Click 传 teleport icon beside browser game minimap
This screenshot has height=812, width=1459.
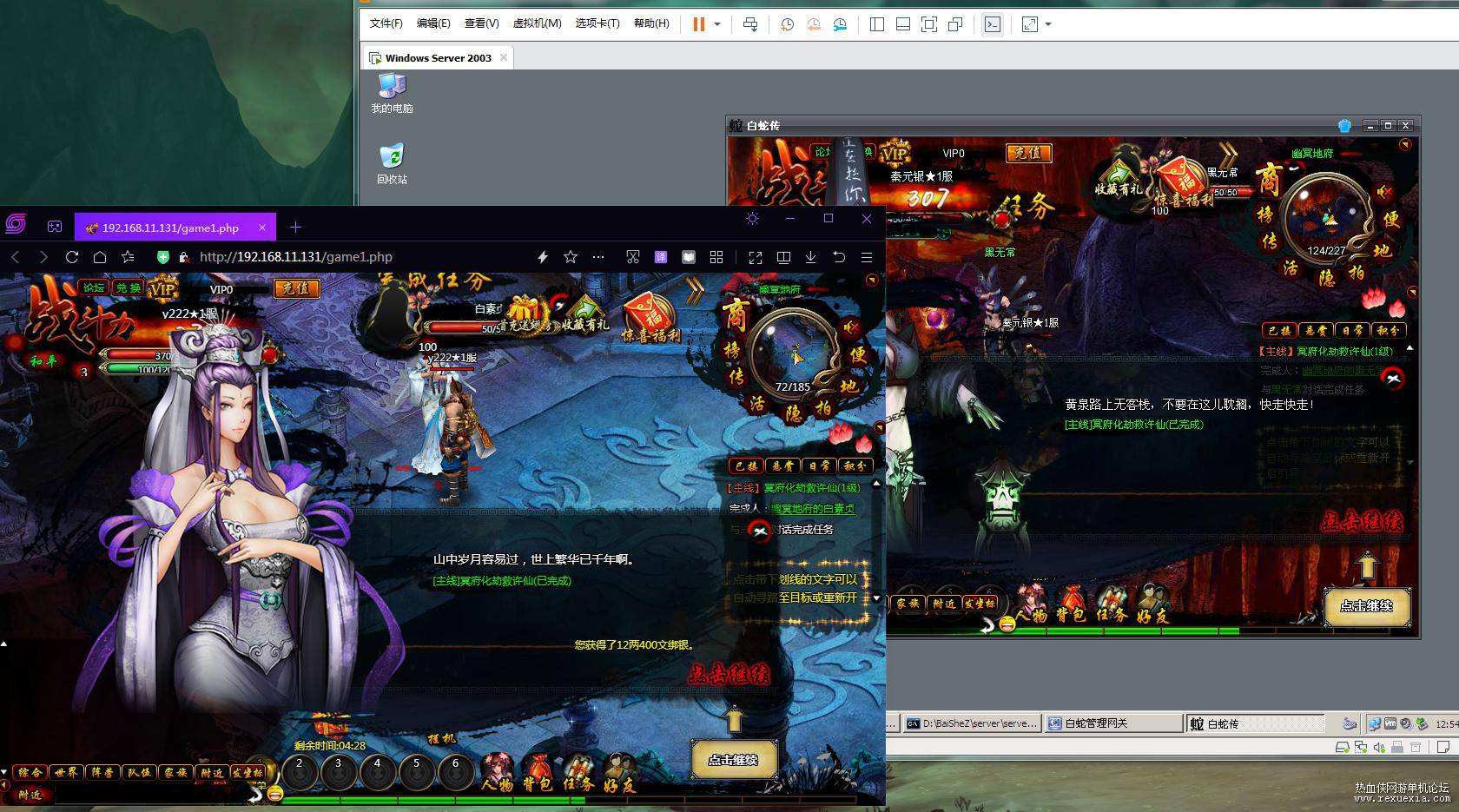pyautogui.click(x=736, y=377)
